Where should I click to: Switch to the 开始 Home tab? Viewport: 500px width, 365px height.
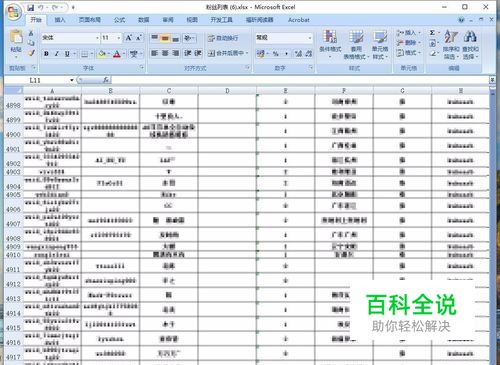point(36,20)
